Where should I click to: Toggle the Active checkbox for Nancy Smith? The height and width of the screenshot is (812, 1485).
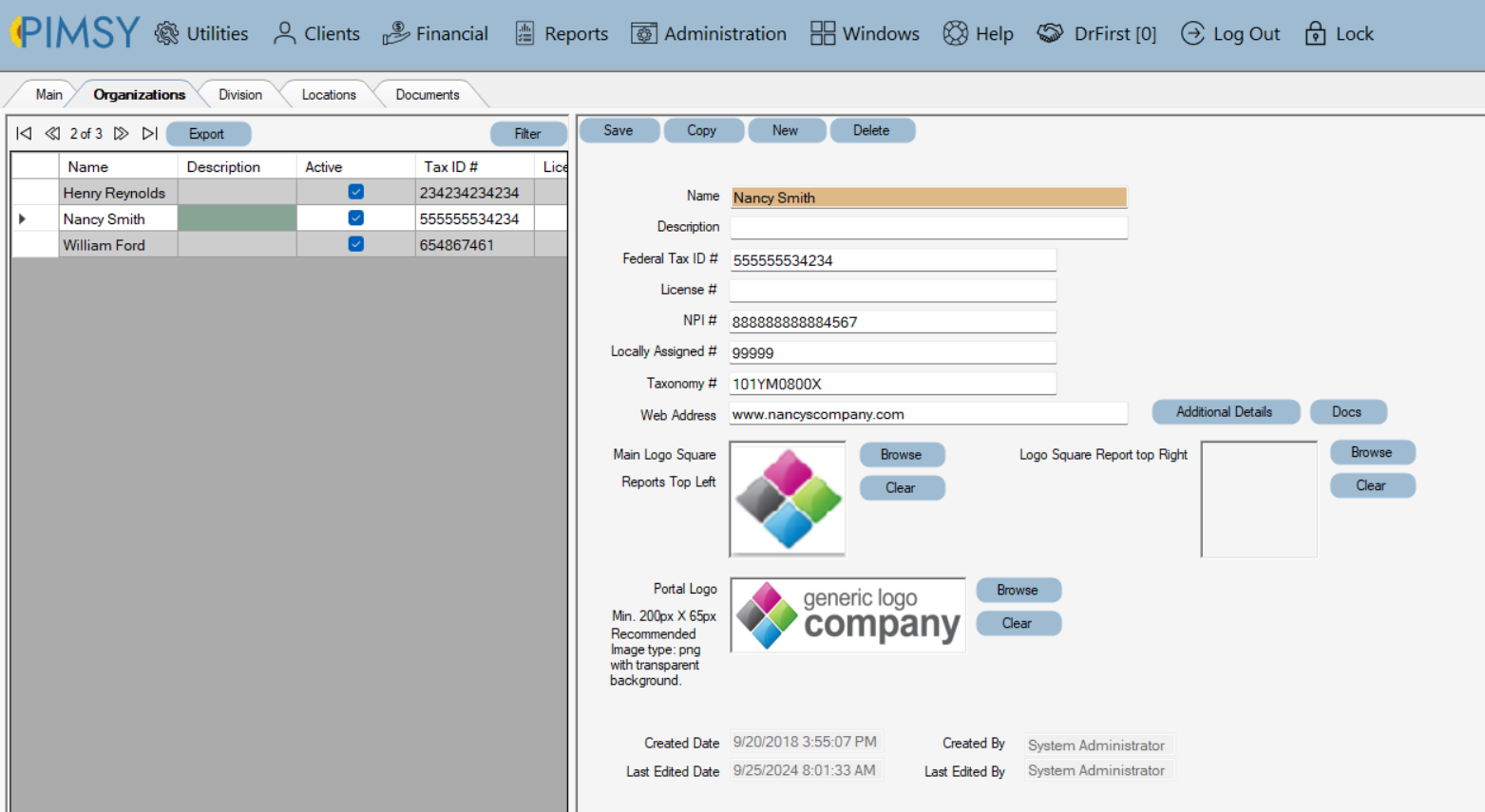(x=355, y=217)
